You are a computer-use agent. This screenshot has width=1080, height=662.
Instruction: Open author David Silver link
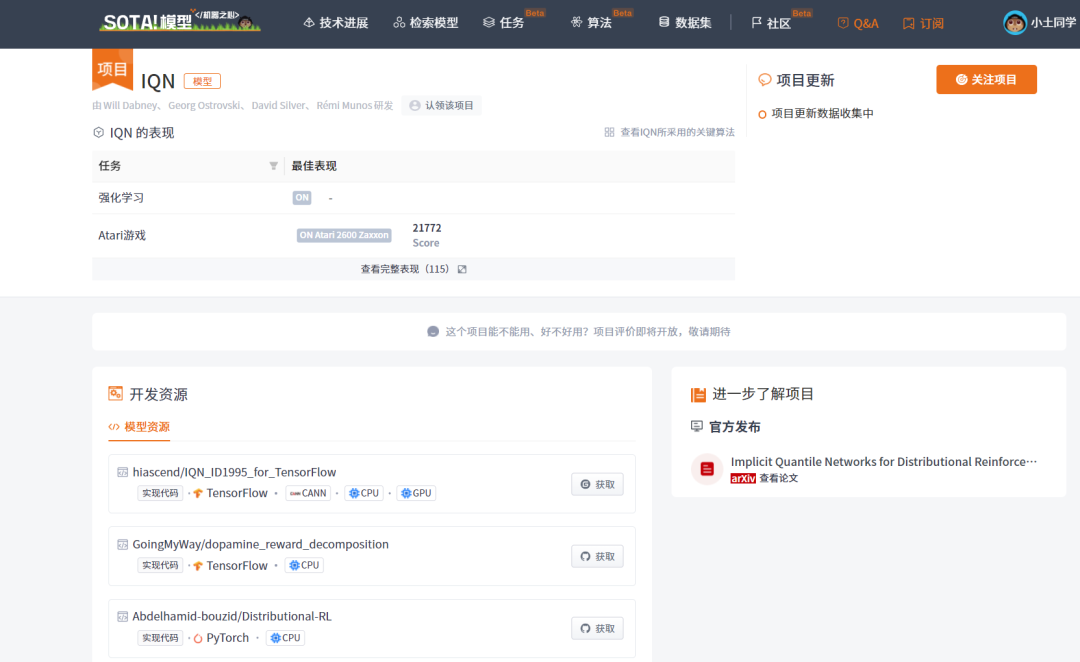[x=278, y=105]
